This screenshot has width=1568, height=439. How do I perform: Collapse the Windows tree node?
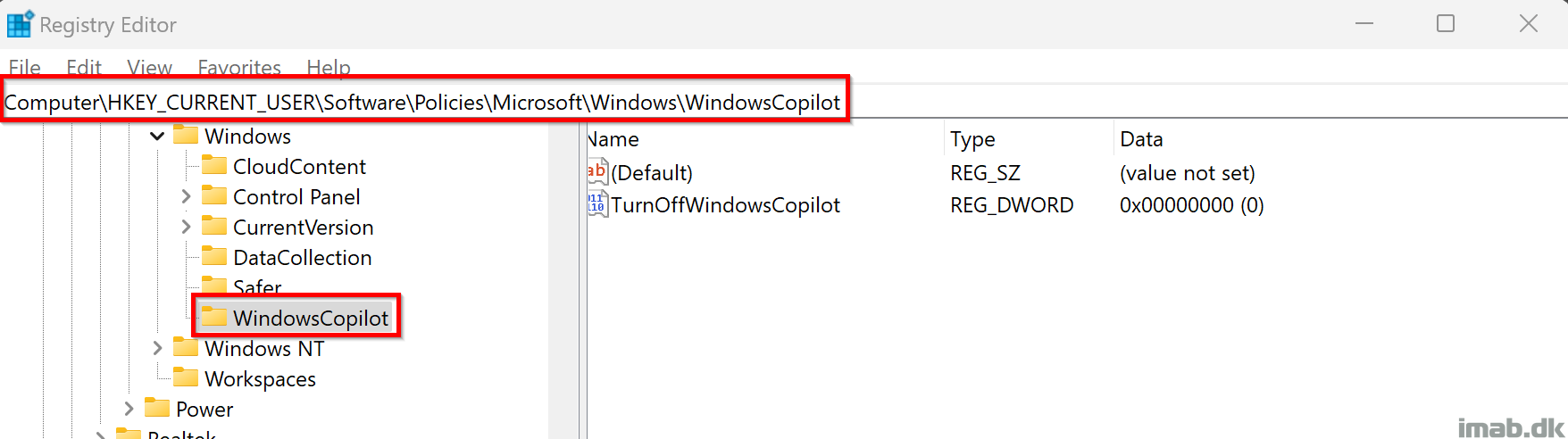[x=157, y=137]
